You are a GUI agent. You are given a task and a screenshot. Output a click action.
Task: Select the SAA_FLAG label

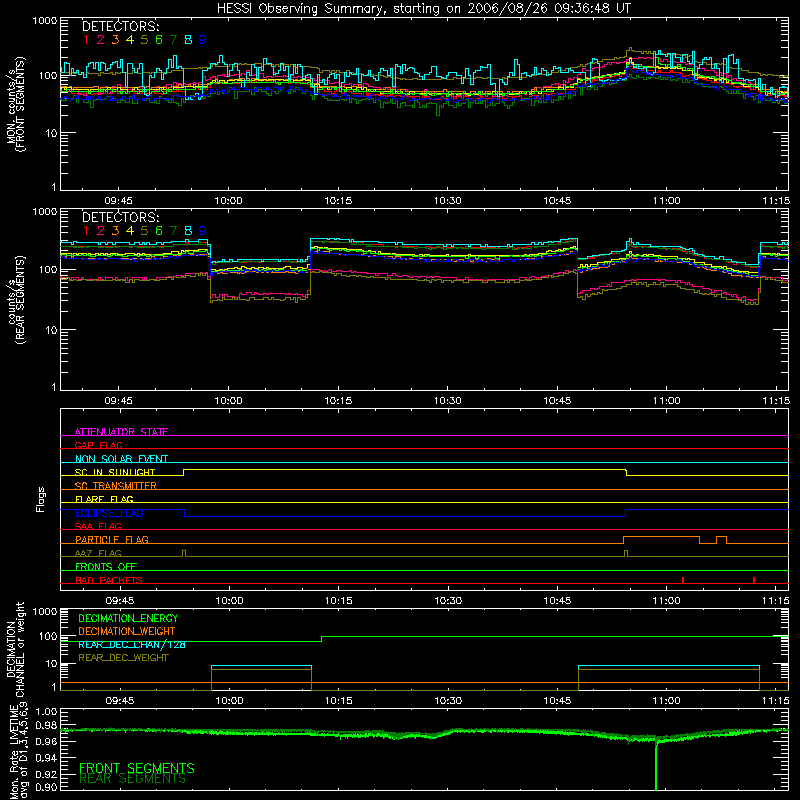point(98,526)
